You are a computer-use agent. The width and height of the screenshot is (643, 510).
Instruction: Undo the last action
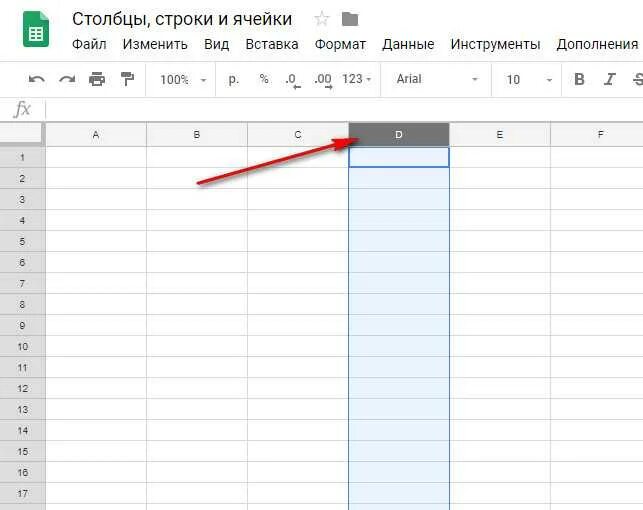tap(36, 79)
